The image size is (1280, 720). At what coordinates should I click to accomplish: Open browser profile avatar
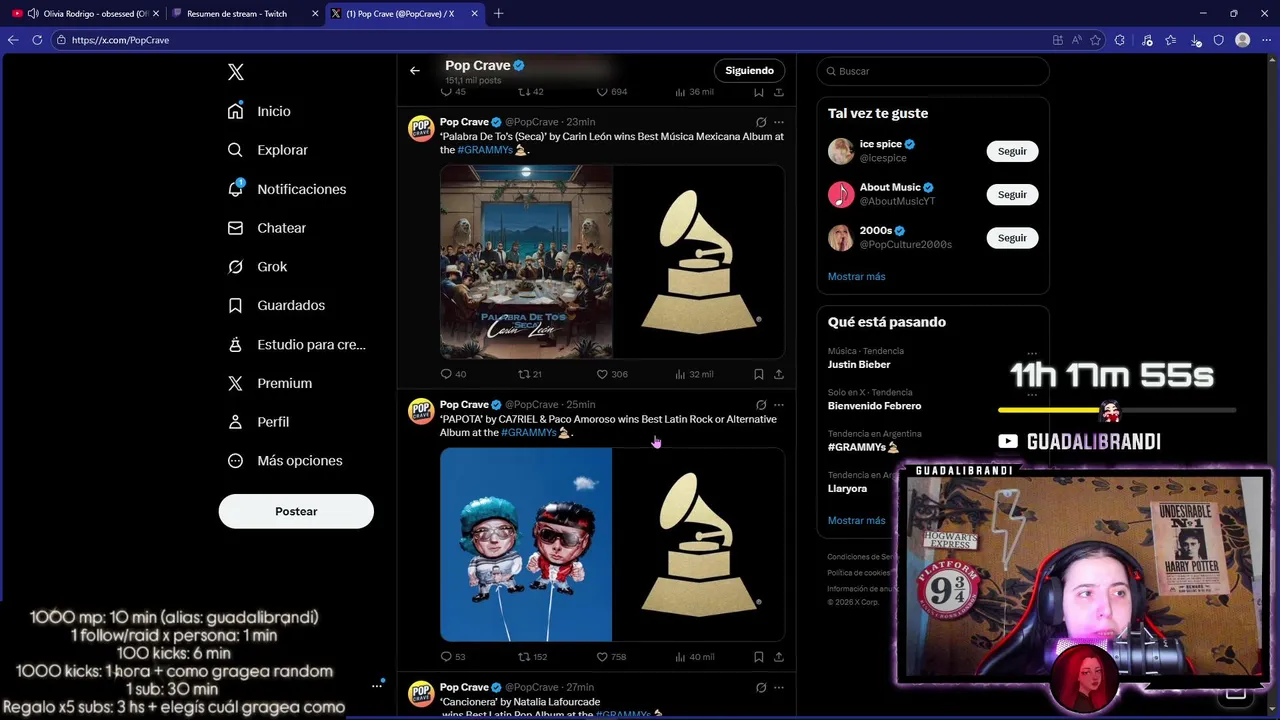tap(1242, 40)
